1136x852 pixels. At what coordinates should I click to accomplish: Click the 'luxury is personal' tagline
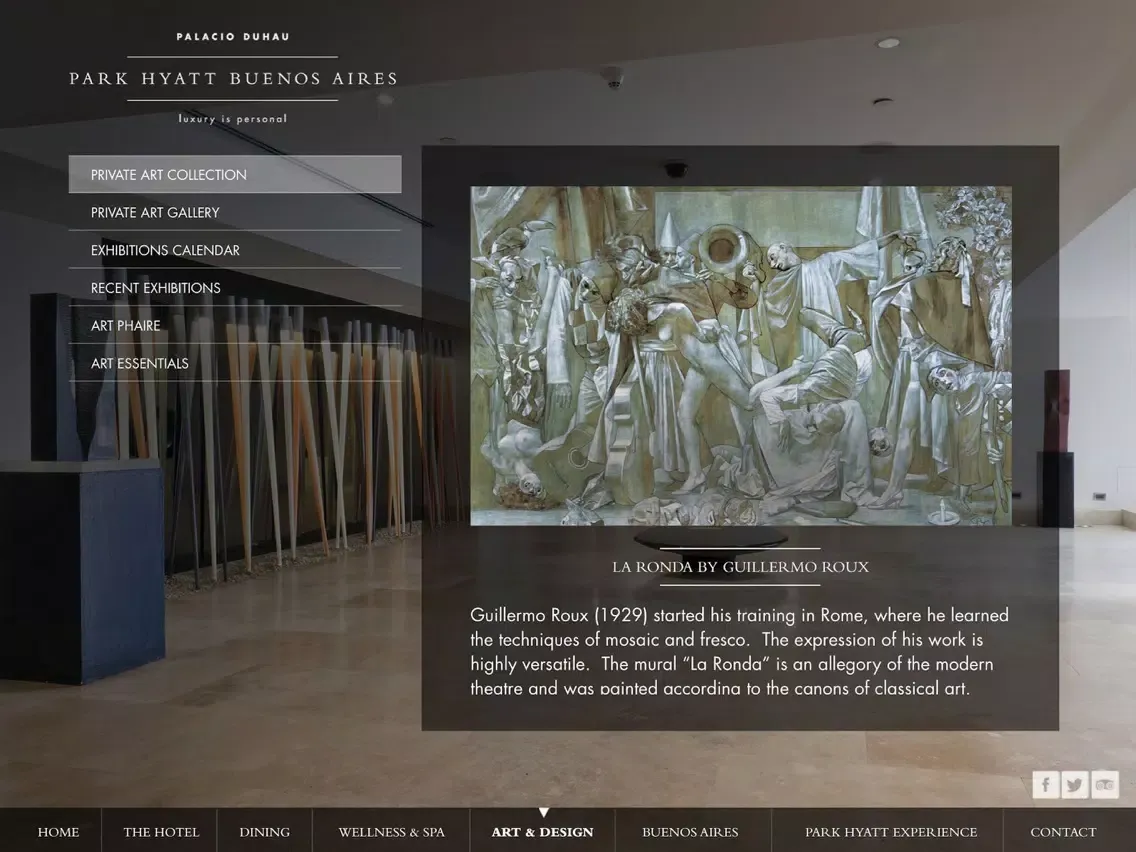(233, 118)
